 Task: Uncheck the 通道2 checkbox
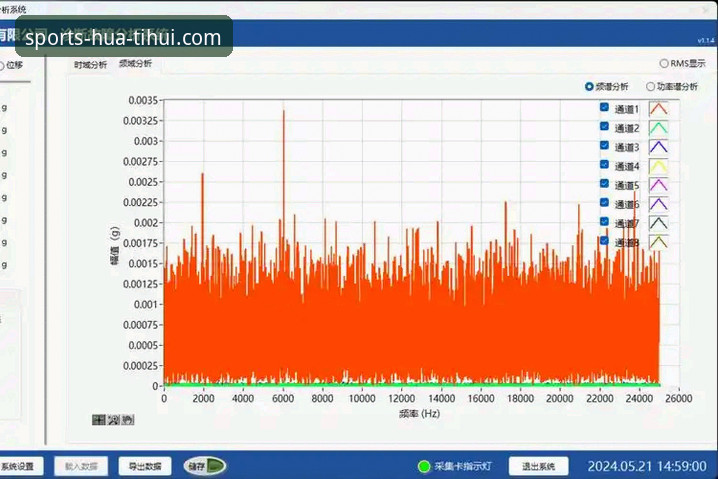click(x=604, y=126)
